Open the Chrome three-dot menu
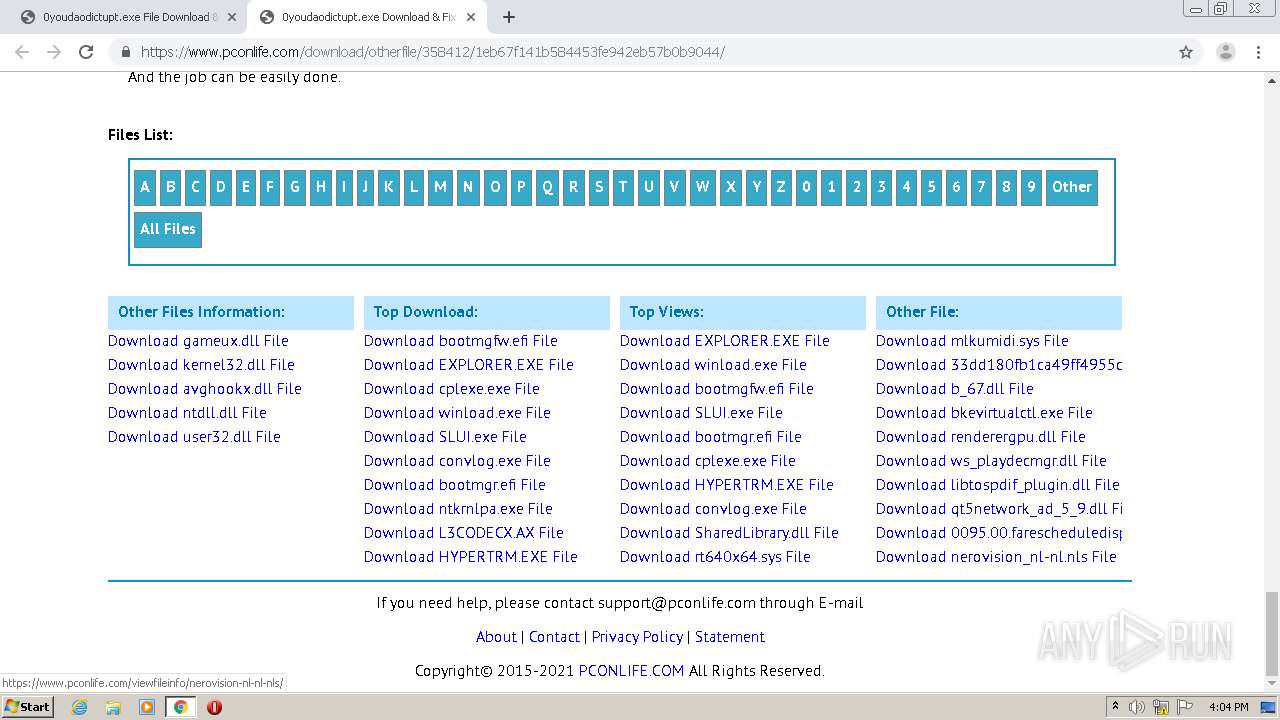The height and width of the screenshot is (720, 1280). coord(1257,52)
